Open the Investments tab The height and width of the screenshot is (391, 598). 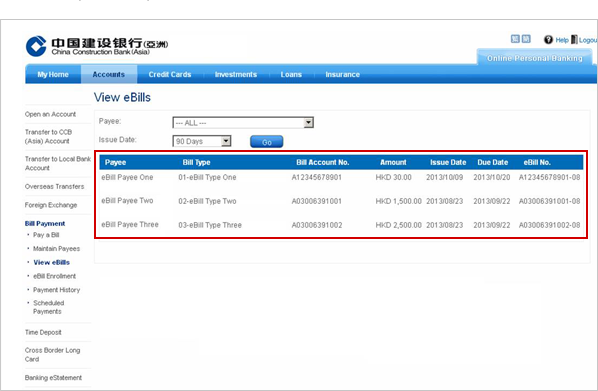click(x=236, y=74)
